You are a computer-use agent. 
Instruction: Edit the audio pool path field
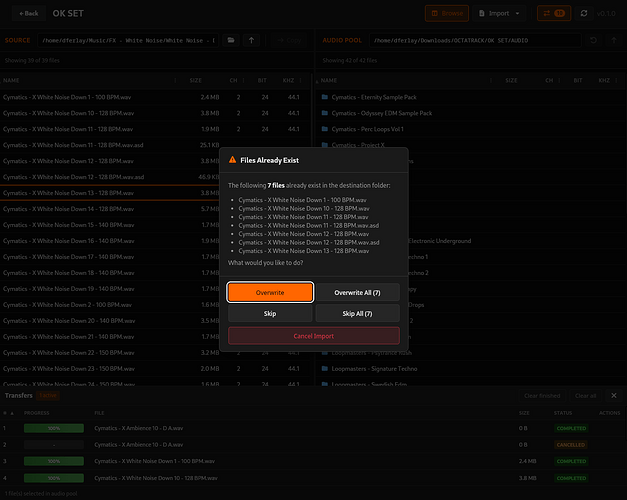pyautogui.click(x=475, y=40)
